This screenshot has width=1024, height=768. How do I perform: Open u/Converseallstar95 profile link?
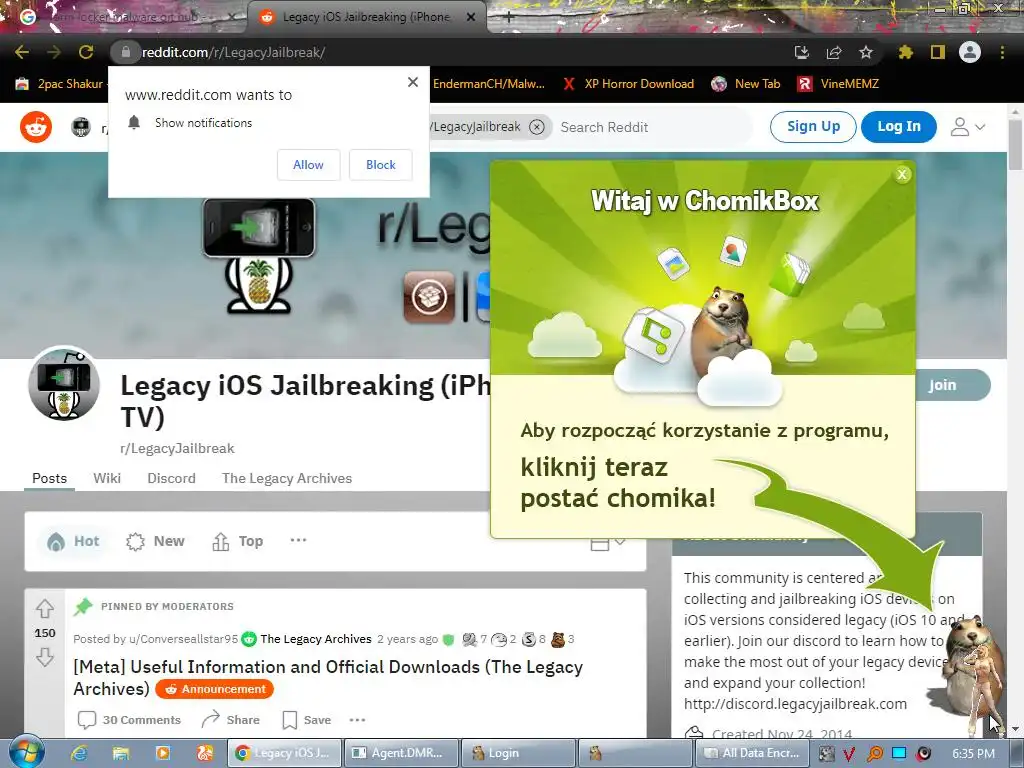[183, 639]
